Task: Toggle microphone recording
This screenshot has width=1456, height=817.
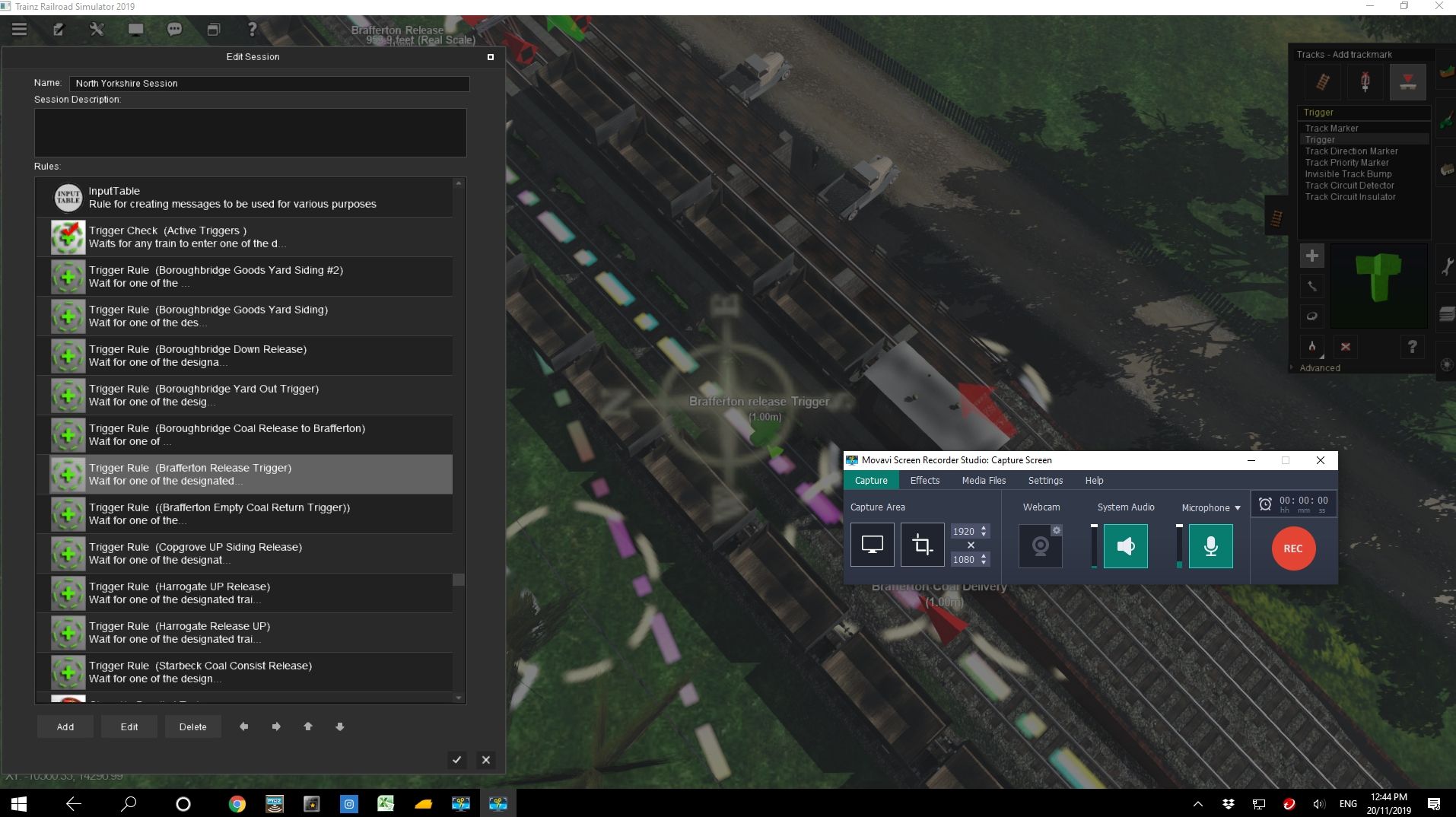Action: click(x=1210, y=546)
